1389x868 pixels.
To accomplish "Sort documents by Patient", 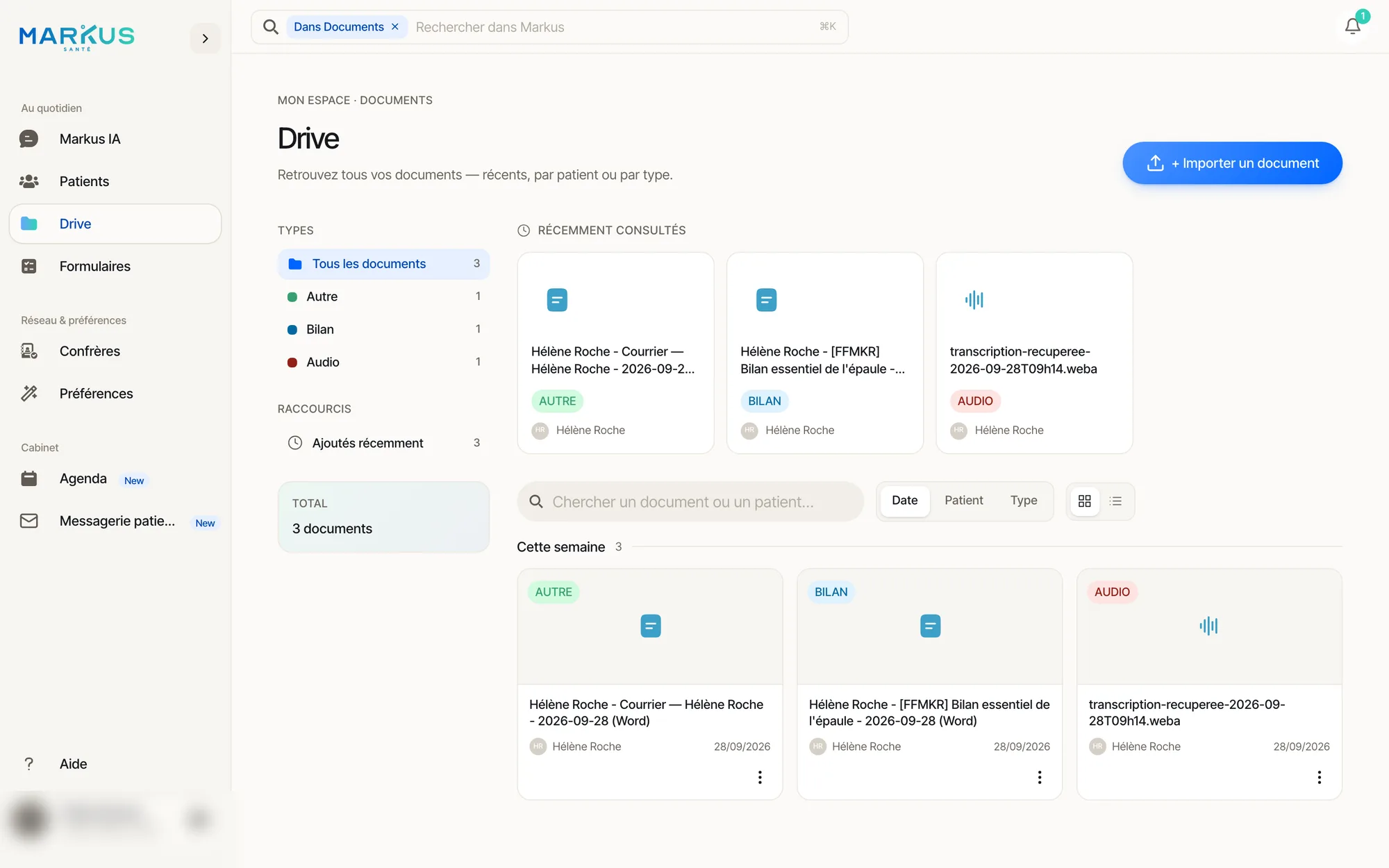I will [x=964, y=501].
